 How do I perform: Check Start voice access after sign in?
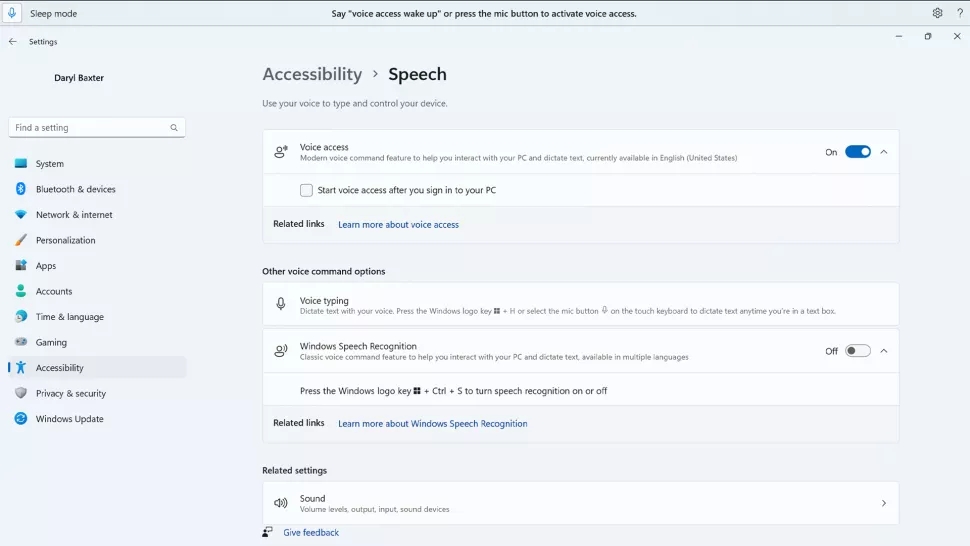coord(306,190)
